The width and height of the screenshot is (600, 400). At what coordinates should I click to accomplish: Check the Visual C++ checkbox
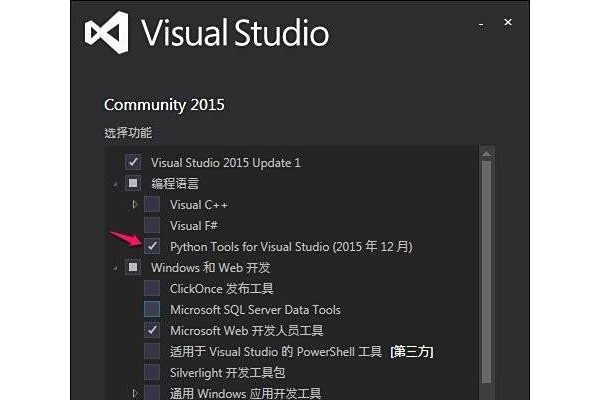pos(152,204)
